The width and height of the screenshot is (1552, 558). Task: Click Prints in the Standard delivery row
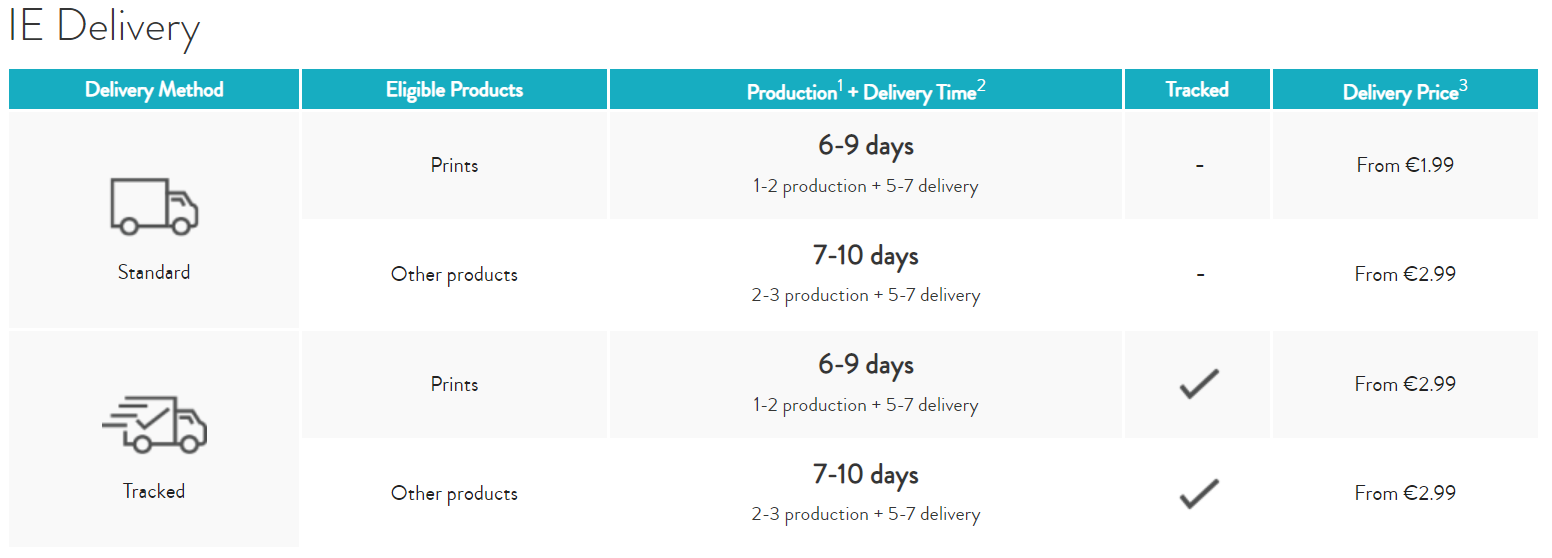(x=455, y=165)
